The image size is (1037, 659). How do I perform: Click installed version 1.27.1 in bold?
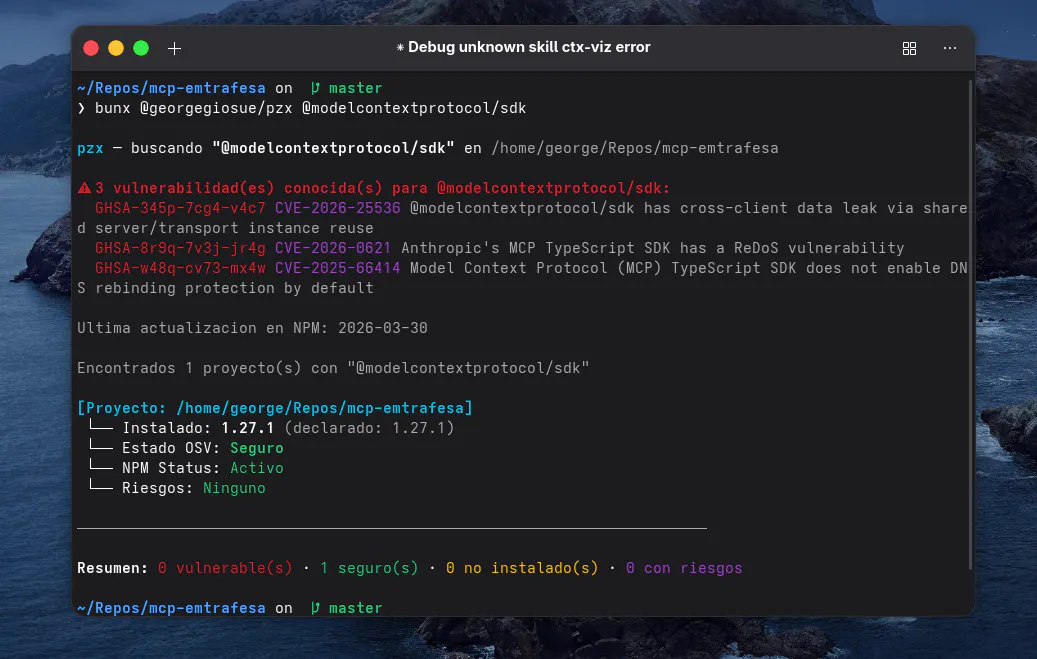(x=247, y=428)
